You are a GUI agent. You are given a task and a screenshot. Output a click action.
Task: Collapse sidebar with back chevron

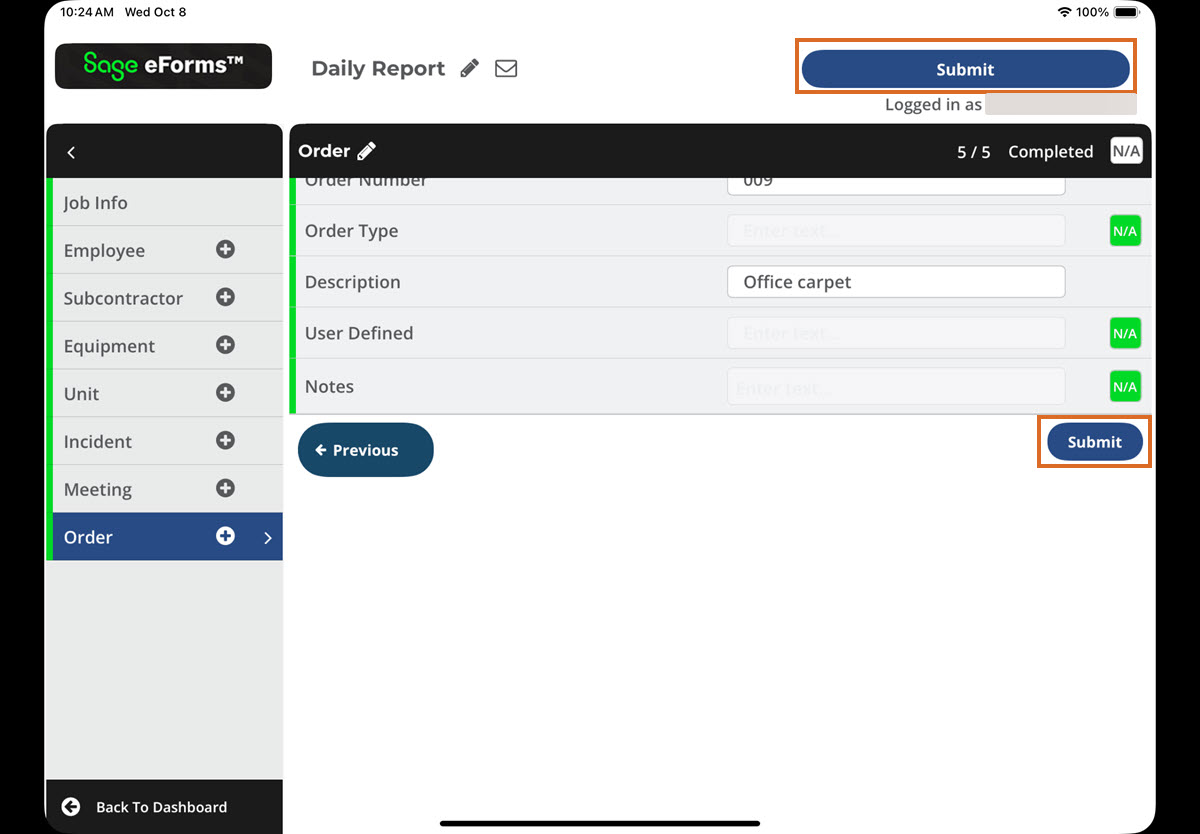(71, 152)
